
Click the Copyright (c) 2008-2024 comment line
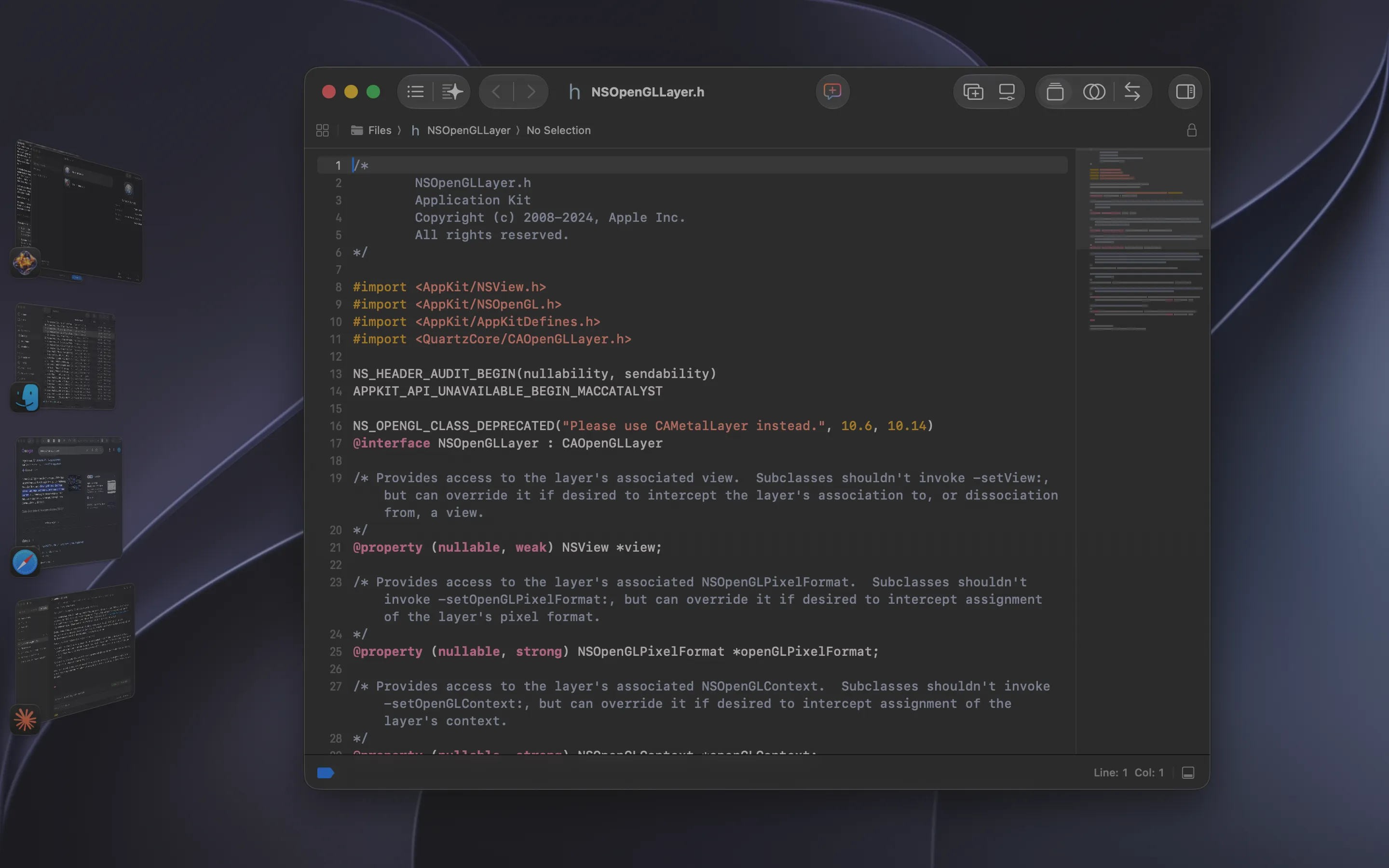550,217
